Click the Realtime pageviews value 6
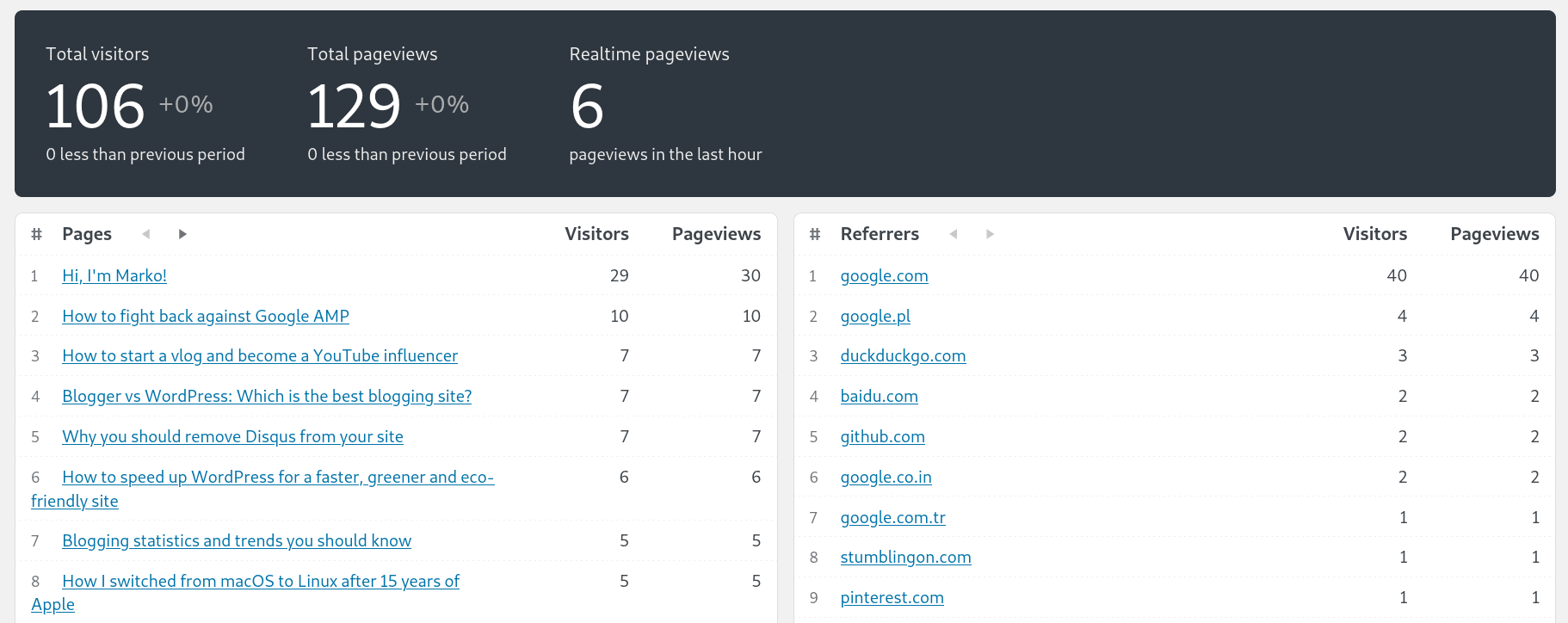 587,107
